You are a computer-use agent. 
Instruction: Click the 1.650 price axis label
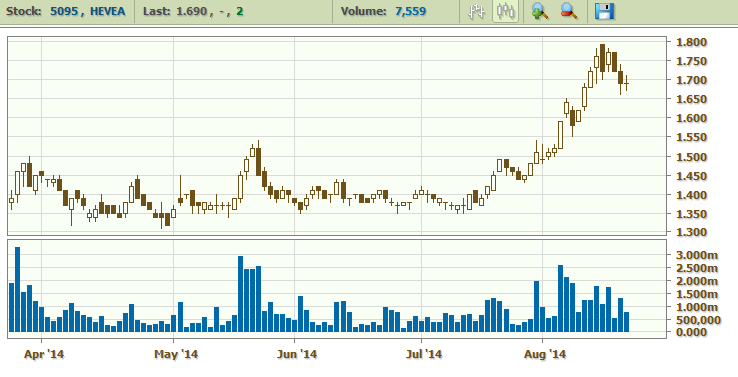[691, 99]
